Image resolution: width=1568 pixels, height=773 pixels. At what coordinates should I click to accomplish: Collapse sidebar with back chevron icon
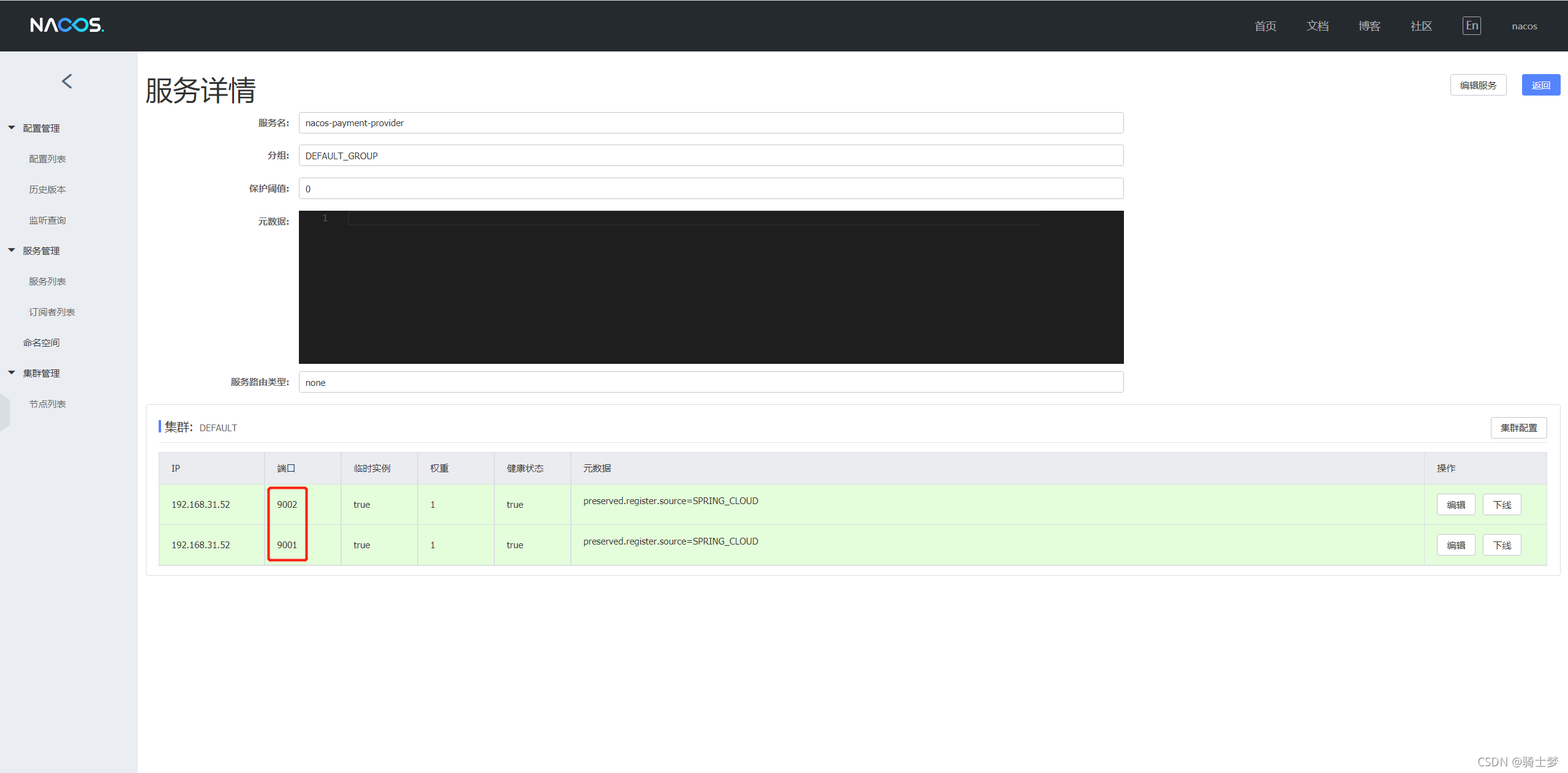tap(67, 81)
